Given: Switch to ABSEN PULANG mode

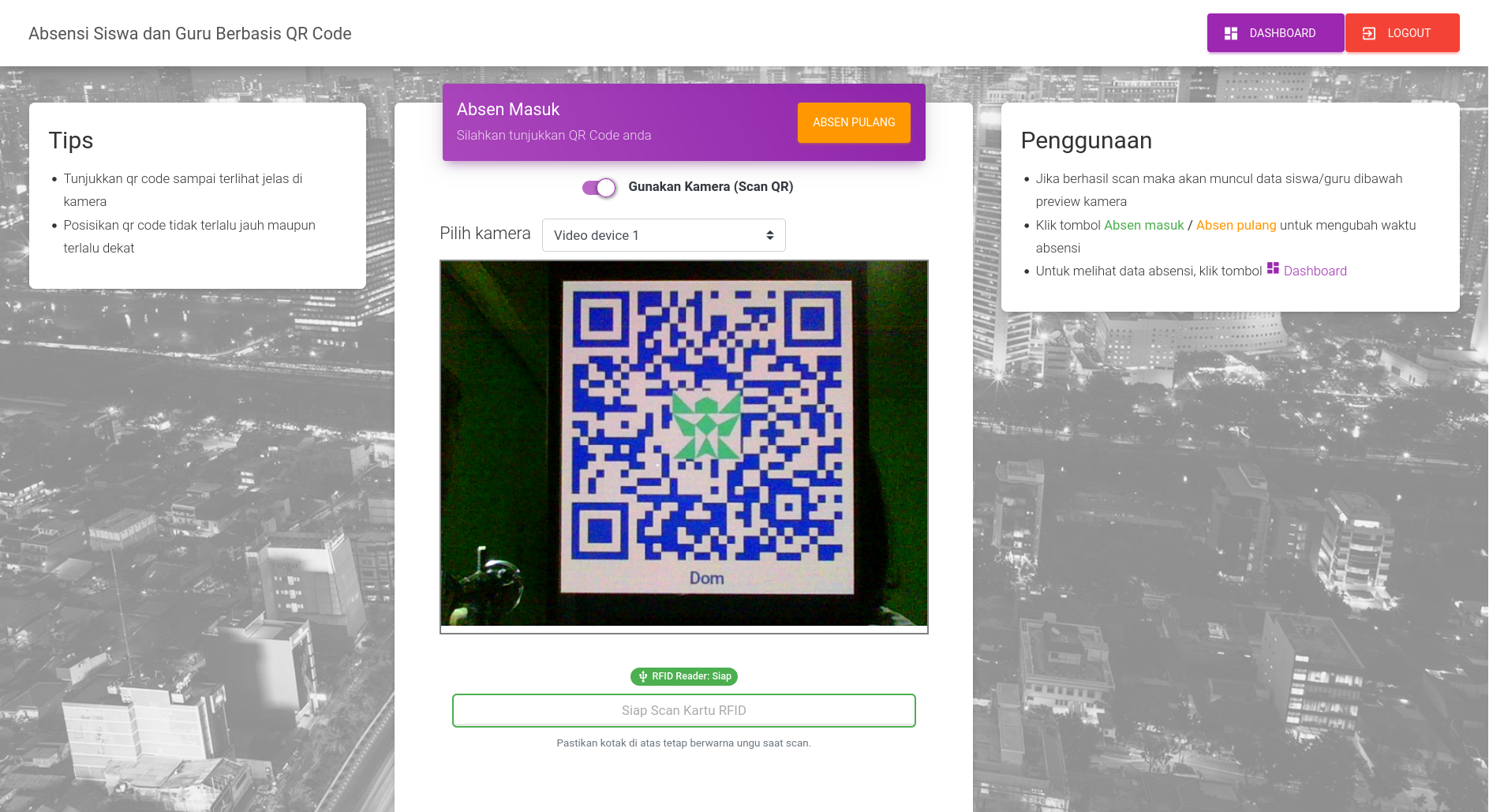Looking at the screenshot, I should pos(854,122).
